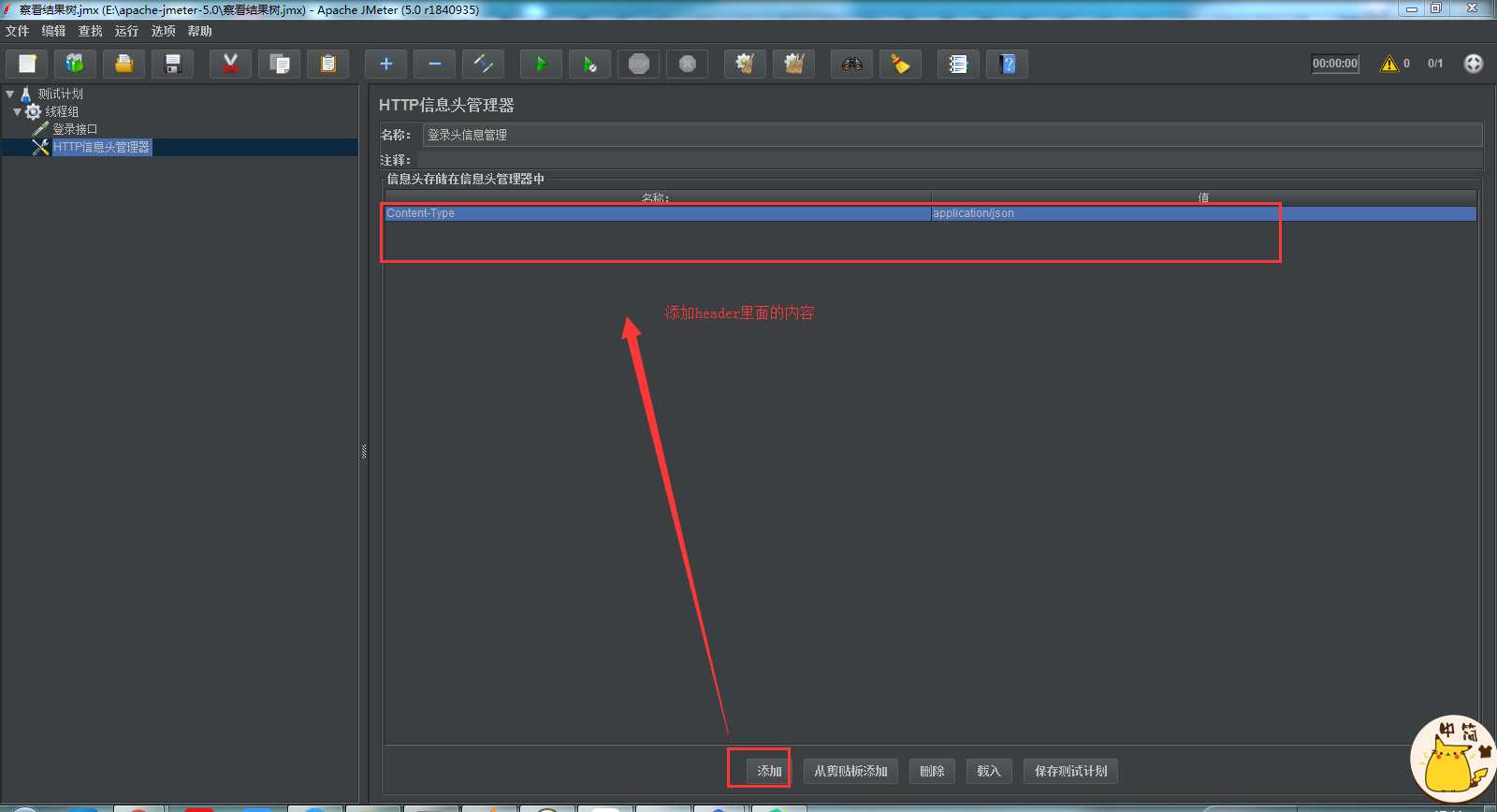Click the remote engine status globe icon
This screenshot has width=1497, height=812.
pyautogui.click(x=1474, y=64)
